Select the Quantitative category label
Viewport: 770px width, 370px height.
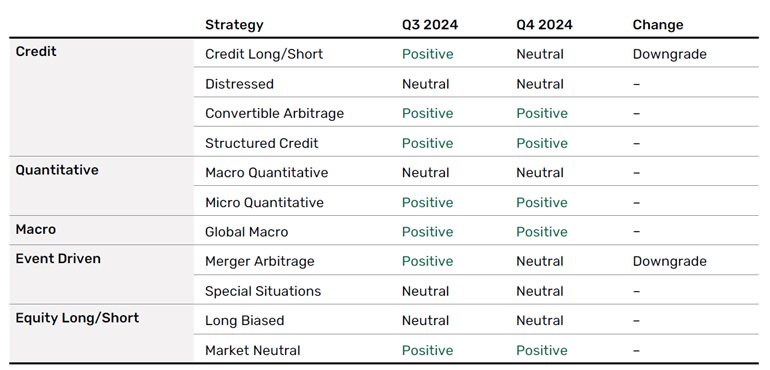[x=57, y=170]
